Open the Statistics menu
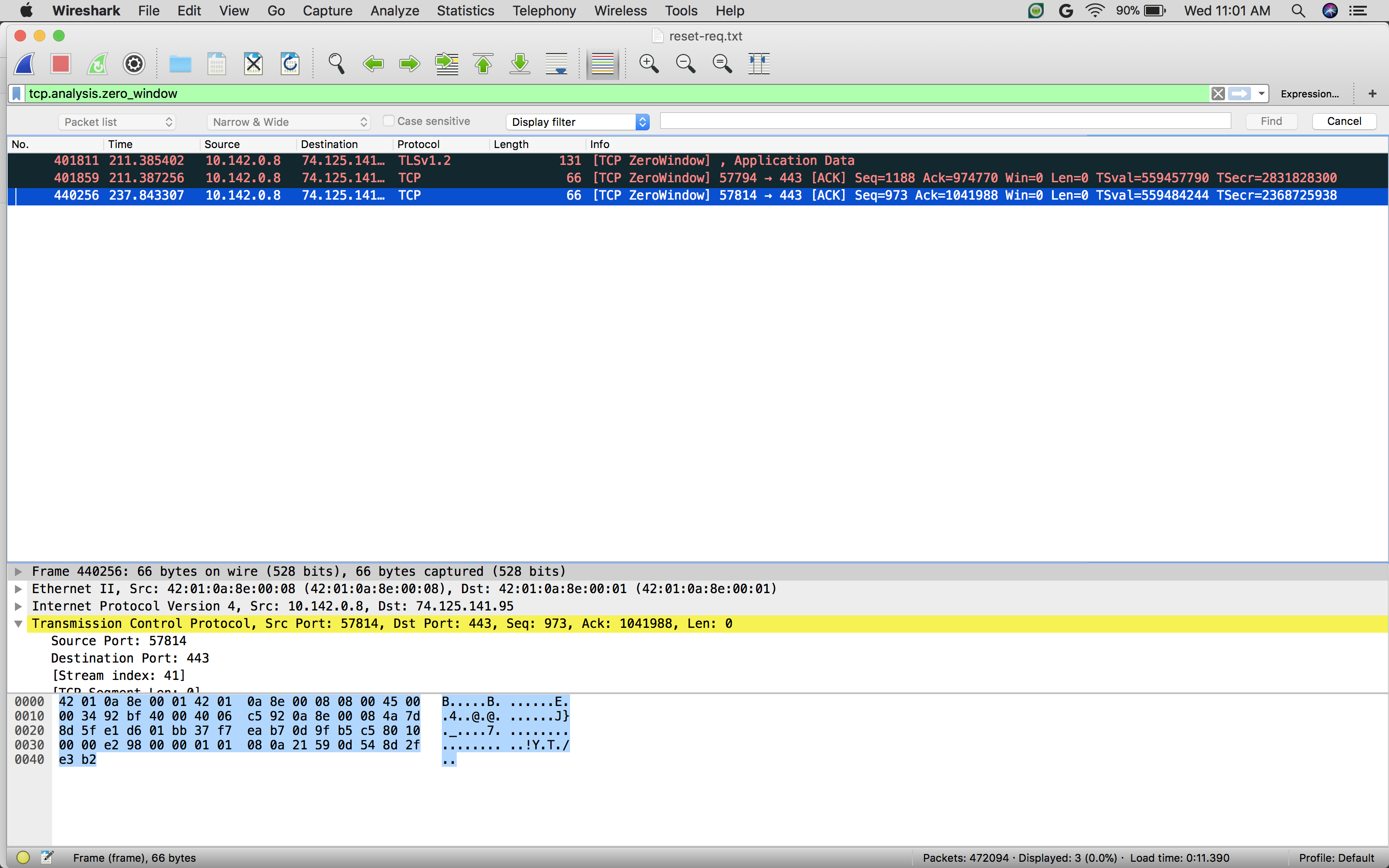The width and height of the screenshot is (1389, 868). point(465,11)
